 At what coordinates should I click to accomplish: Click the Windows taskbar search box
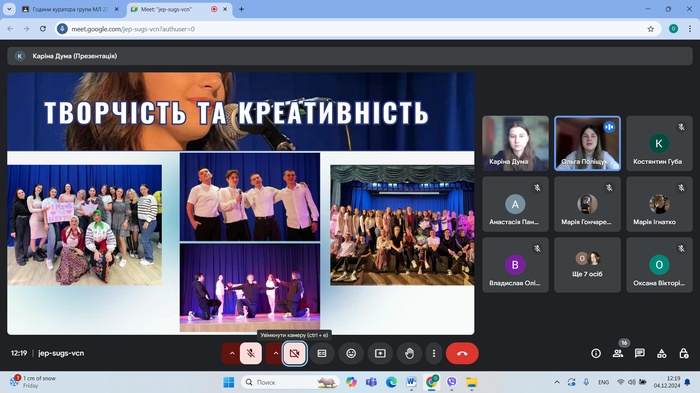(x=290, y=382)
